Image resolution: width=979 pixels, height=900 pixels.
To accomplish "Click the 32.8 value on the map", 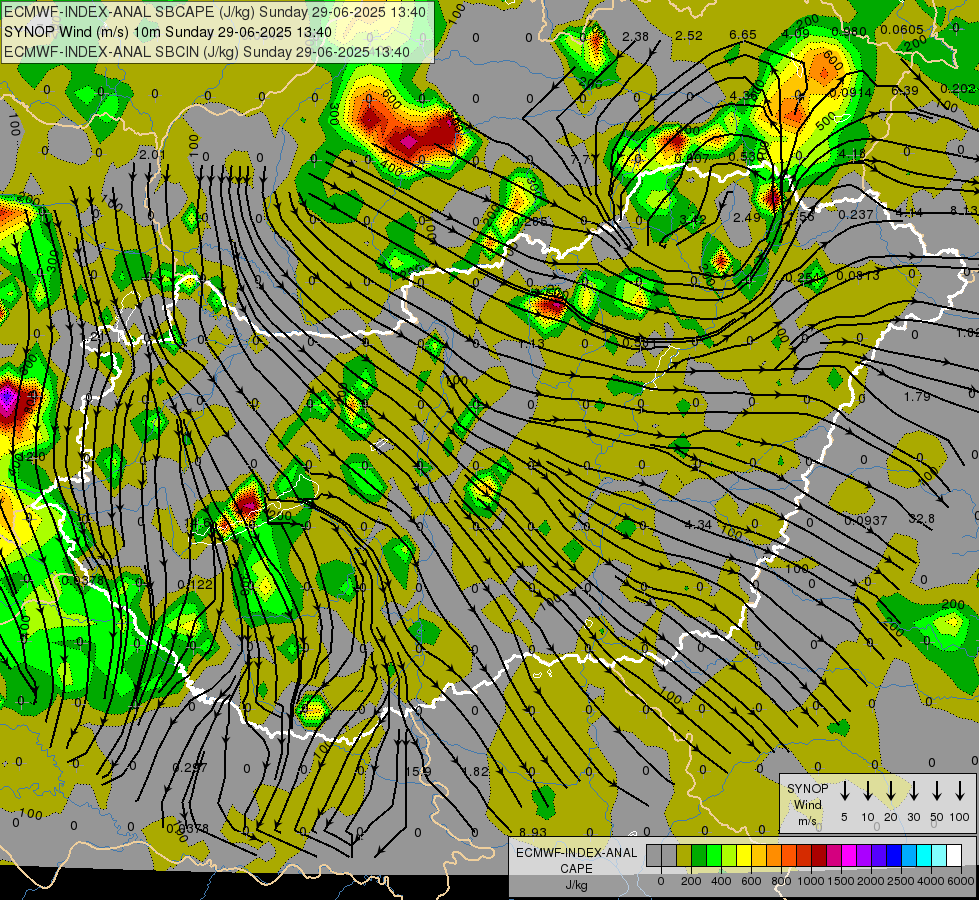I will [922, 518].
